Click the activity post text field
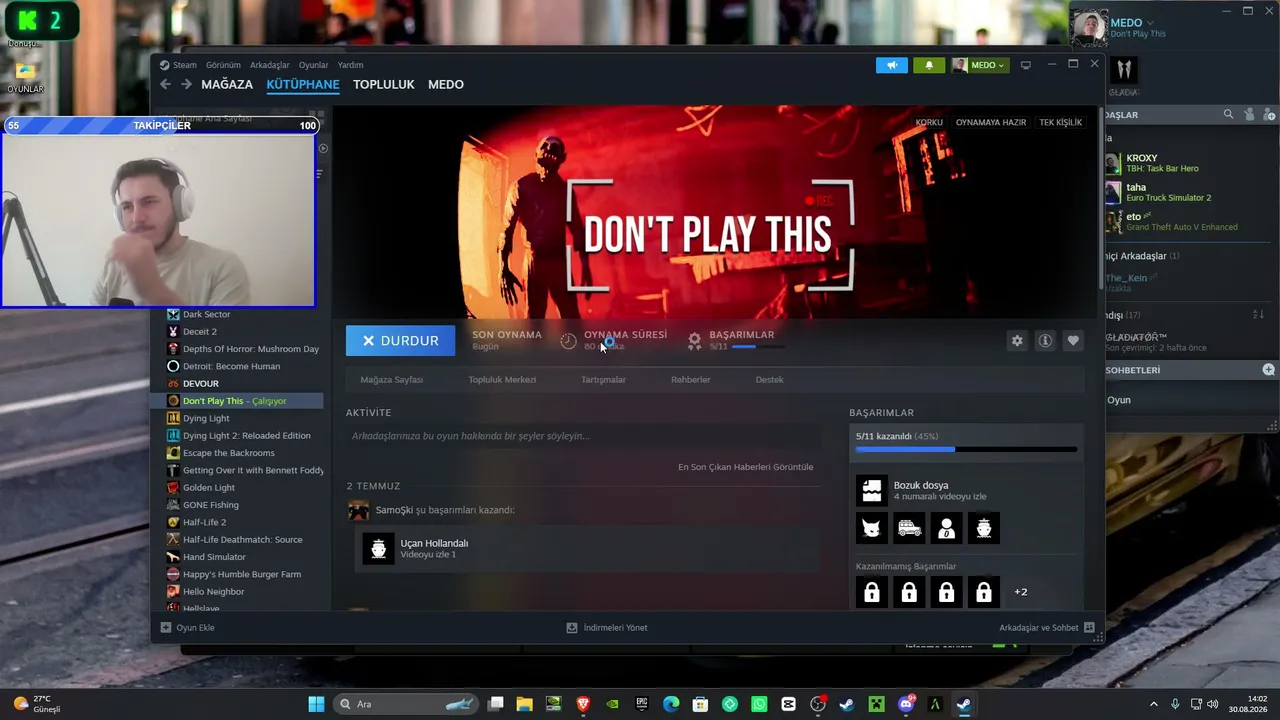Screen dimensions: 1280x720 tap(585, 437)
